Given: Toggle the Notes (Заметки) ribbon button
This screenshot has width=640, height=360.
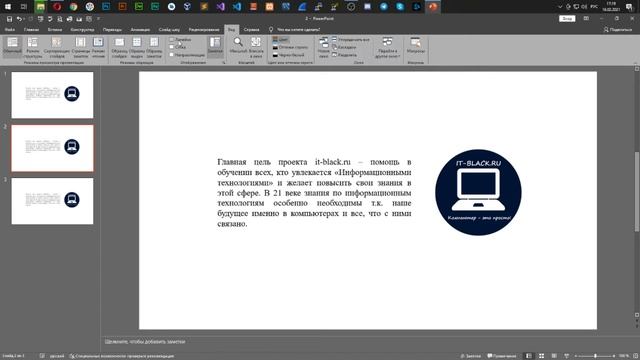Looking at the screenshot, I should (215, 46).
